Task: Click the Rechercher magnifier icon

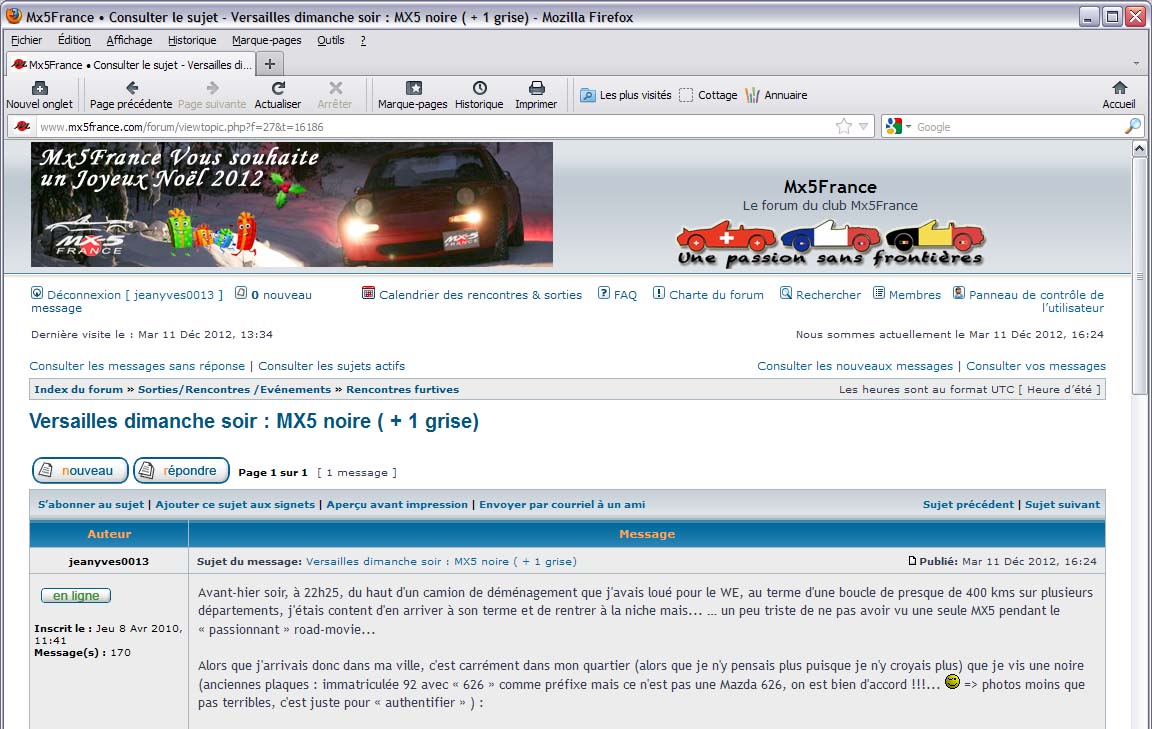Action: pyautogui.click(x=786, y=293)
